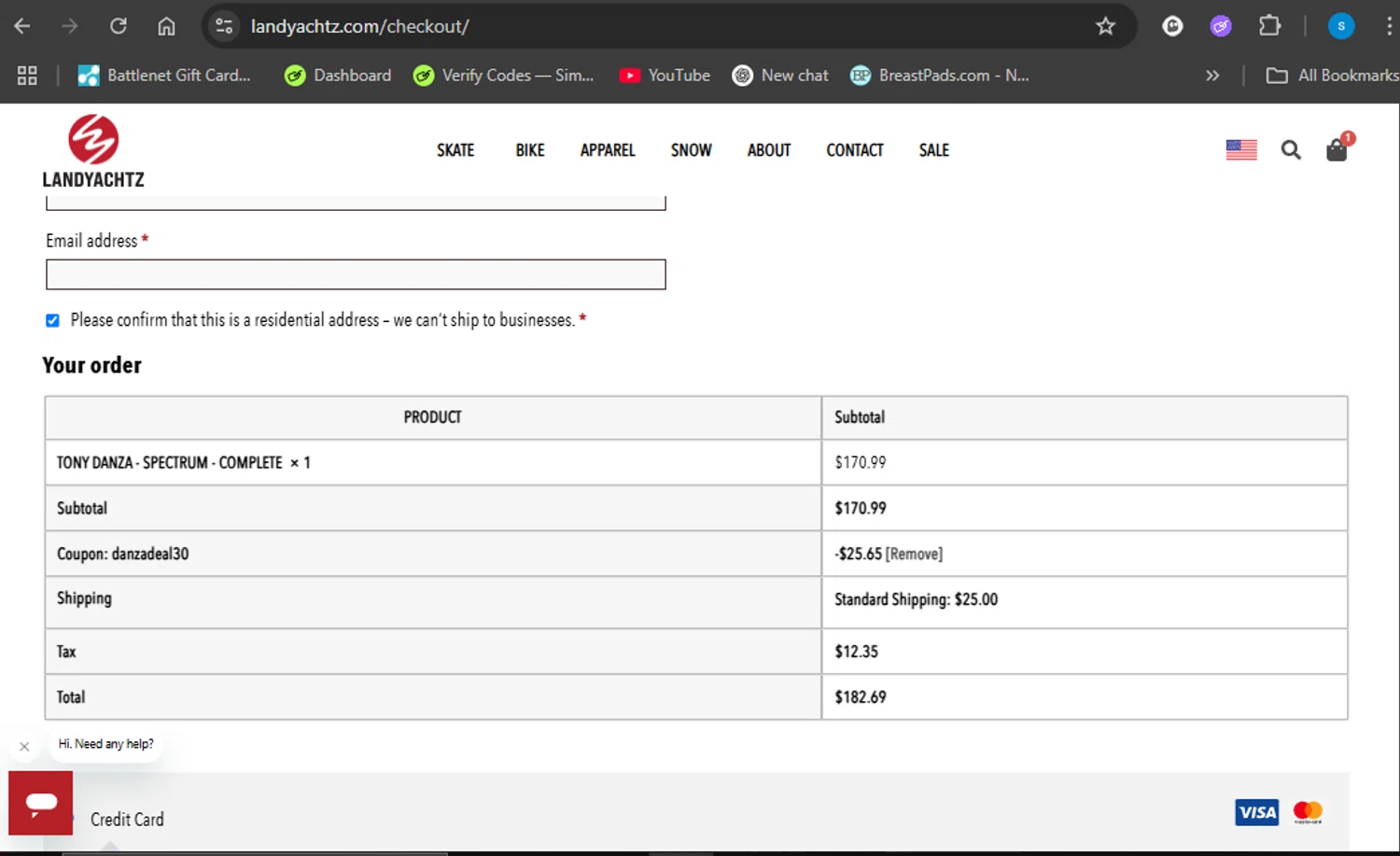Toggle the residential address confirmation checkbox

coord(53,320)
